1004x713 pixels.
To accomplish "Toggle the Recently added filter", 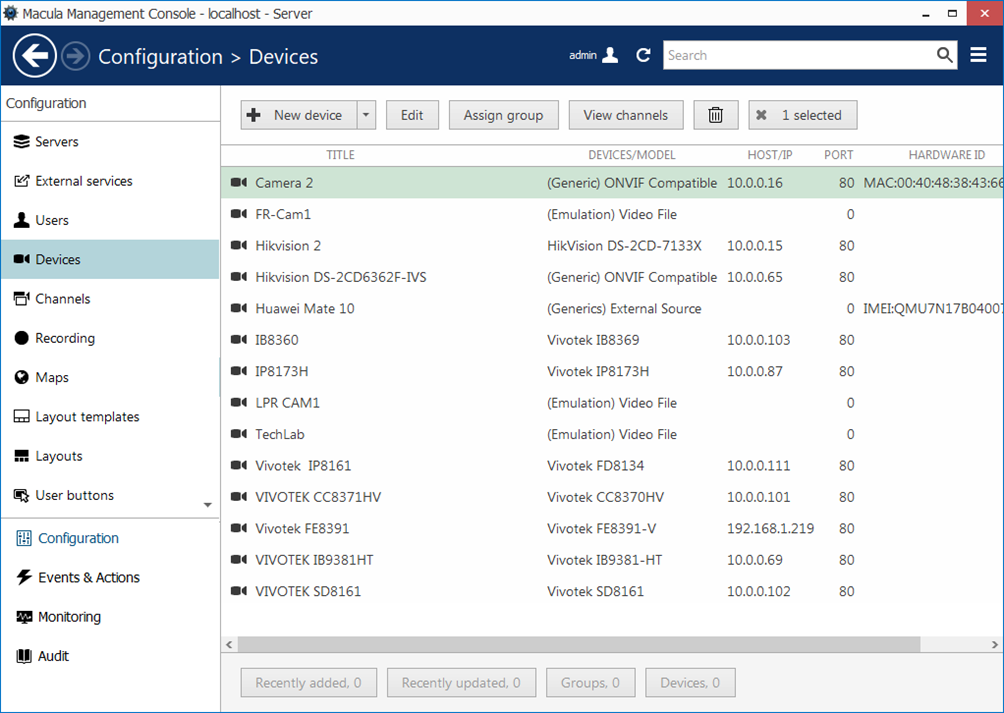I will coord(308,683).
